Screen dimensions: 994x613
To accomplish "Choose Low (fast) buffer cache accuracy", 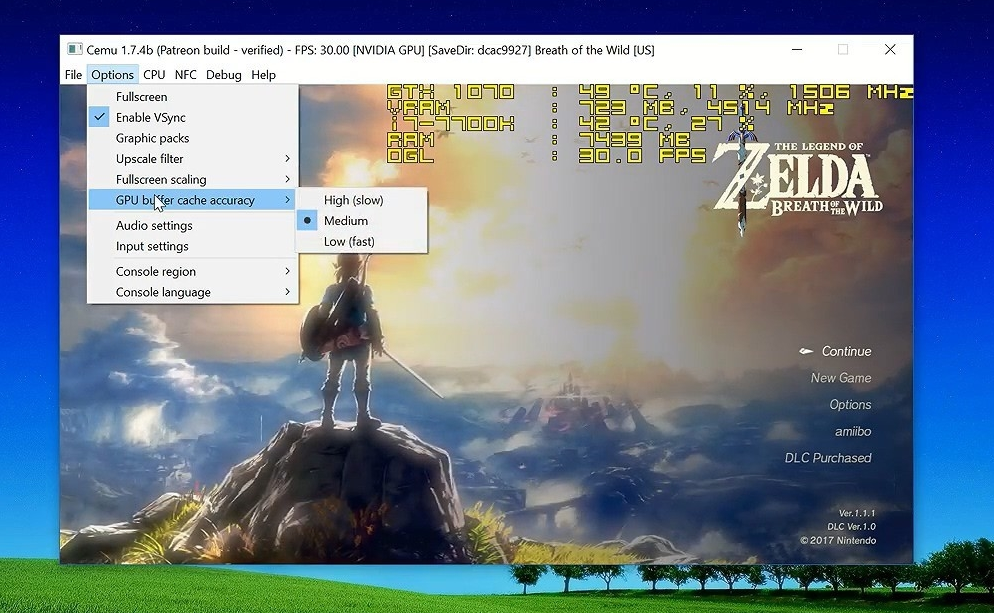I will click(349, 242).
